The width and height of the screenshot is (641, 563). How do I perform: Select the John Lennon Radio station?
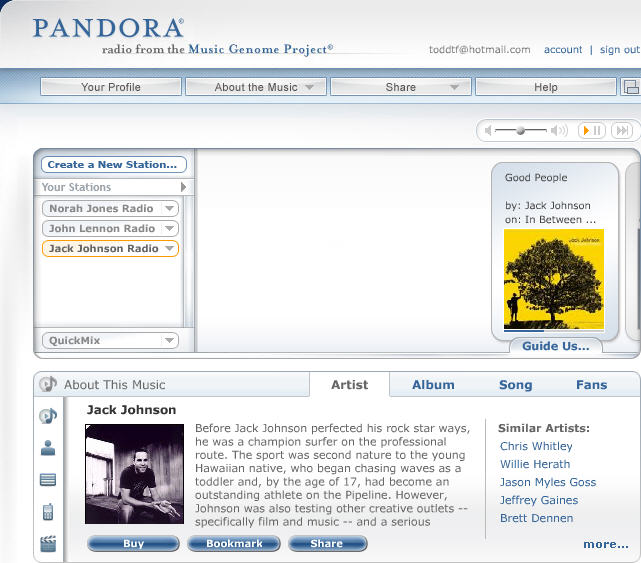[x=102, y=229]
